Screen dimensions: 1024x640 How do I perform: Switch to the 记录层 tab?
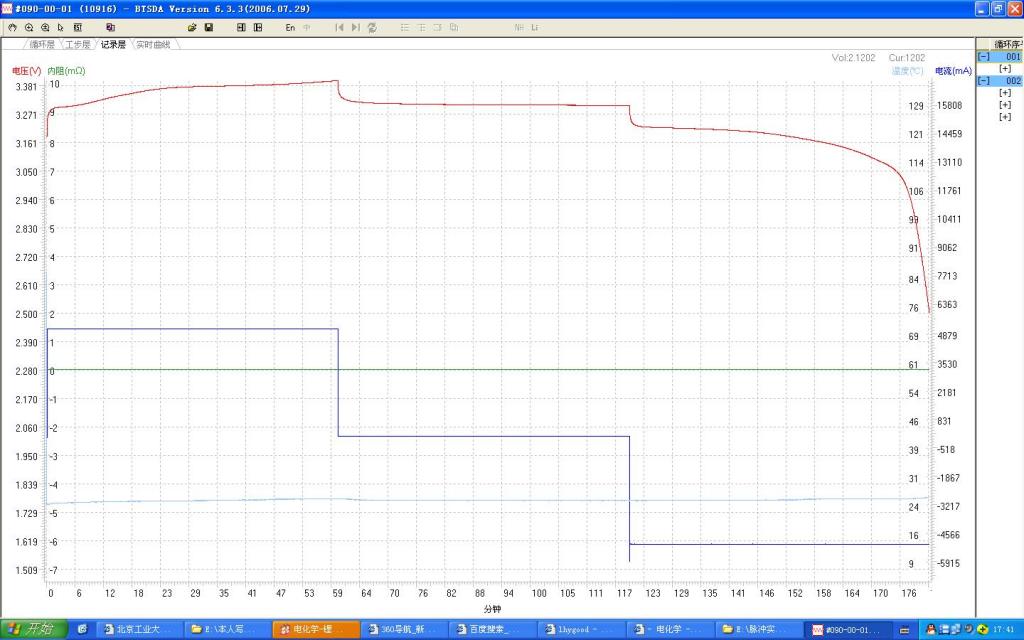click(x=113, y=44)
